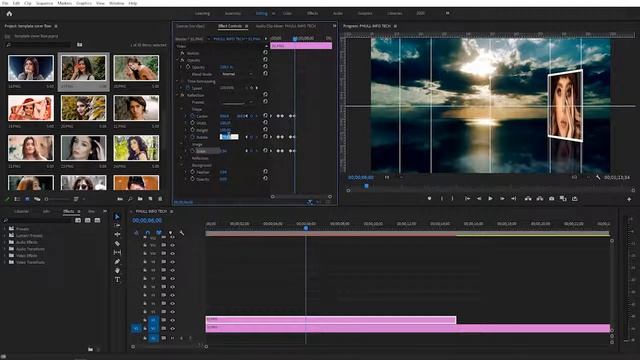640x360 pixels.
Task: Reset the Feather parameter value
Action: click(265, 172)
